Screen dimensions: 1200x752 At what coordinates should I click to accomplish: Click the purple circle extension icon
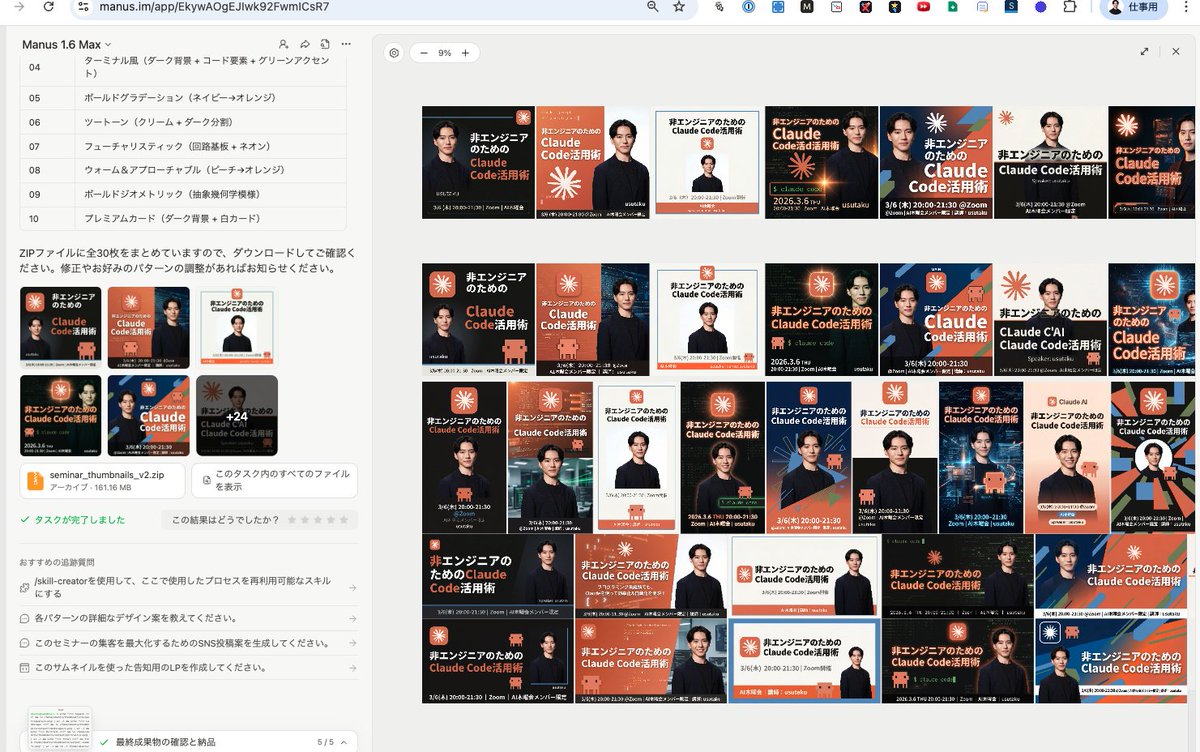click(1040, 7)
